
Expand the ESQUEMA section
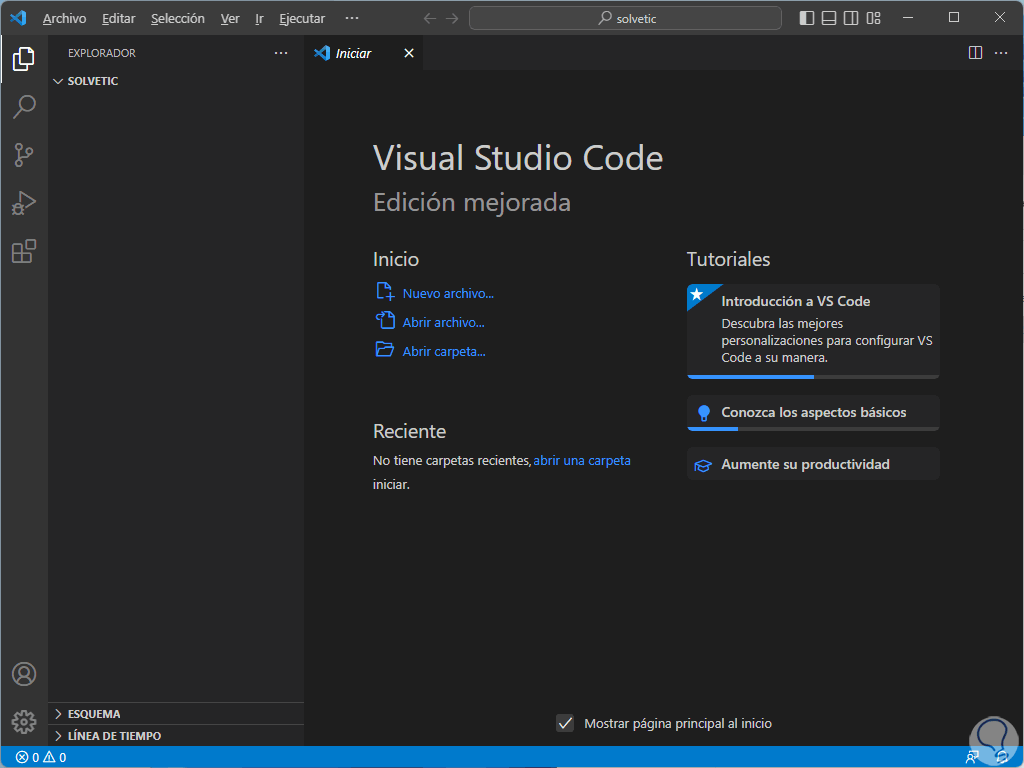(x=94, y=714)
